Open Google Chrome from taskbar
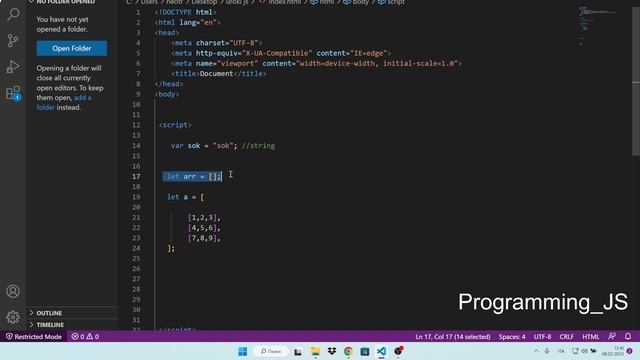 coord(348,351)
